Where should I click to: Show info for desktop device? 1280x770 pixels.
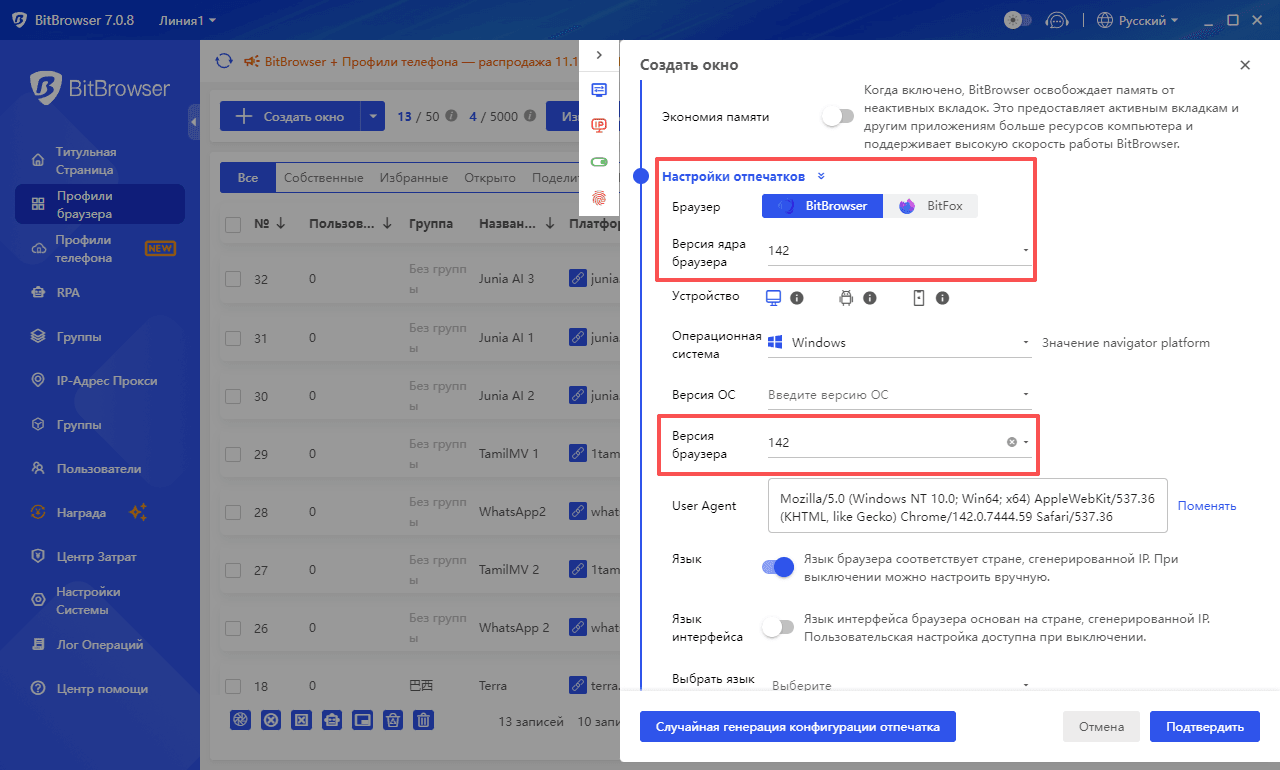point(797,298)
